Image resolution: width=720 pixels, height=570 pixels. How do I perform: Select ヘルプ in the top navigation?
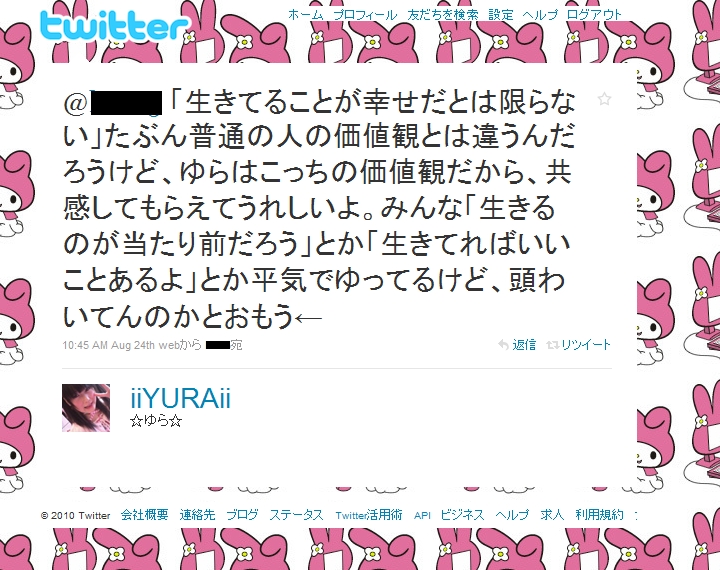coord(540,15)
